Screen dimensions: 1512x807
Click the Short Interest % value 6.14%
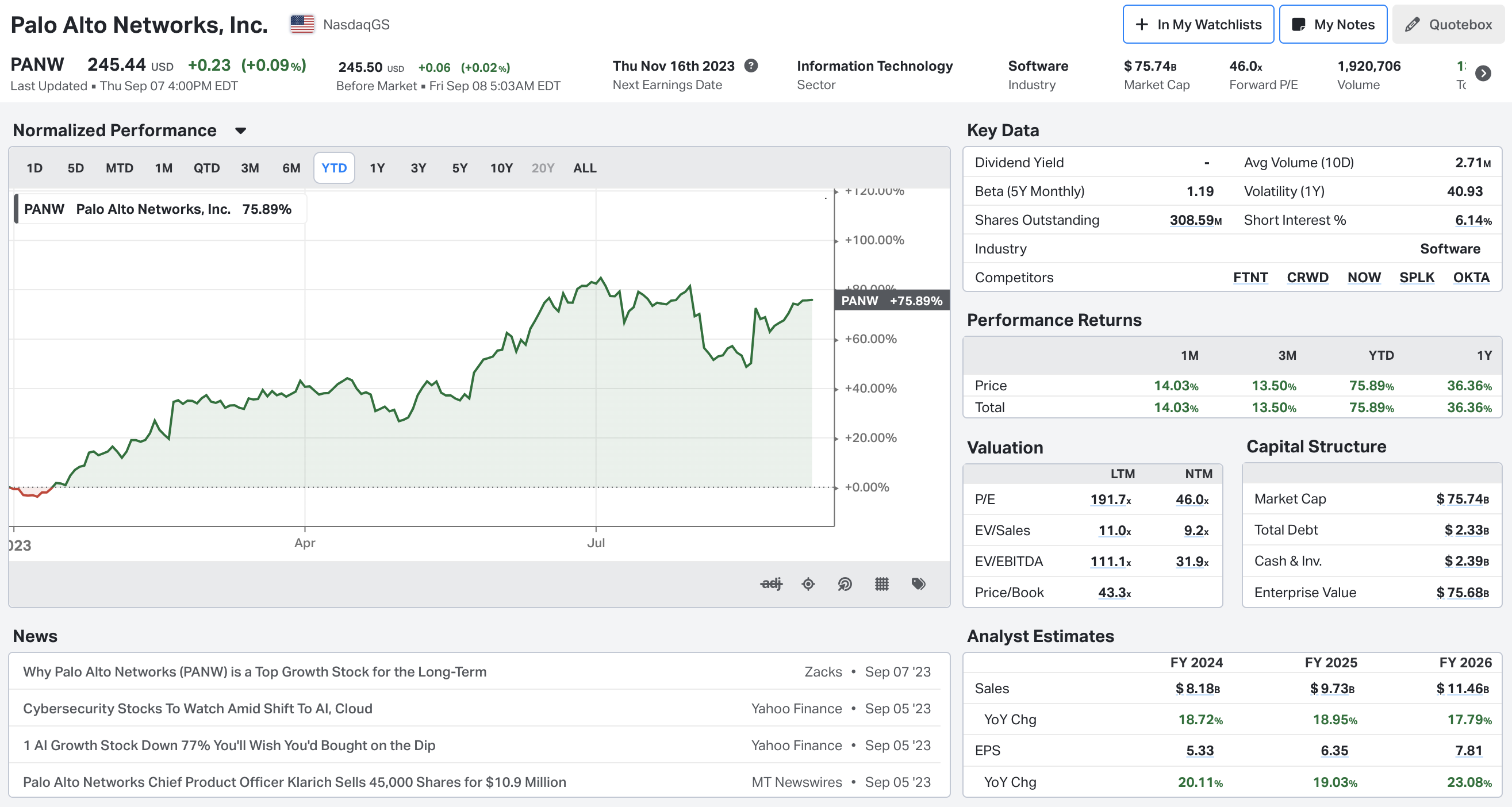tap(1473, 220)
